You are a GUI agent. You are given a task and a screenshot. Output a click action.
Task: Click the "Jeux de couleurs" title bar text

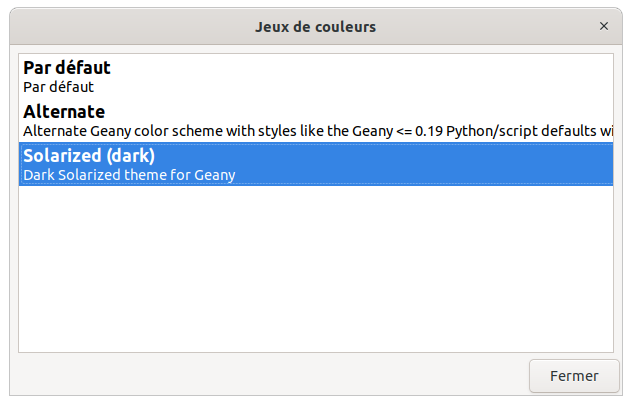316,27
